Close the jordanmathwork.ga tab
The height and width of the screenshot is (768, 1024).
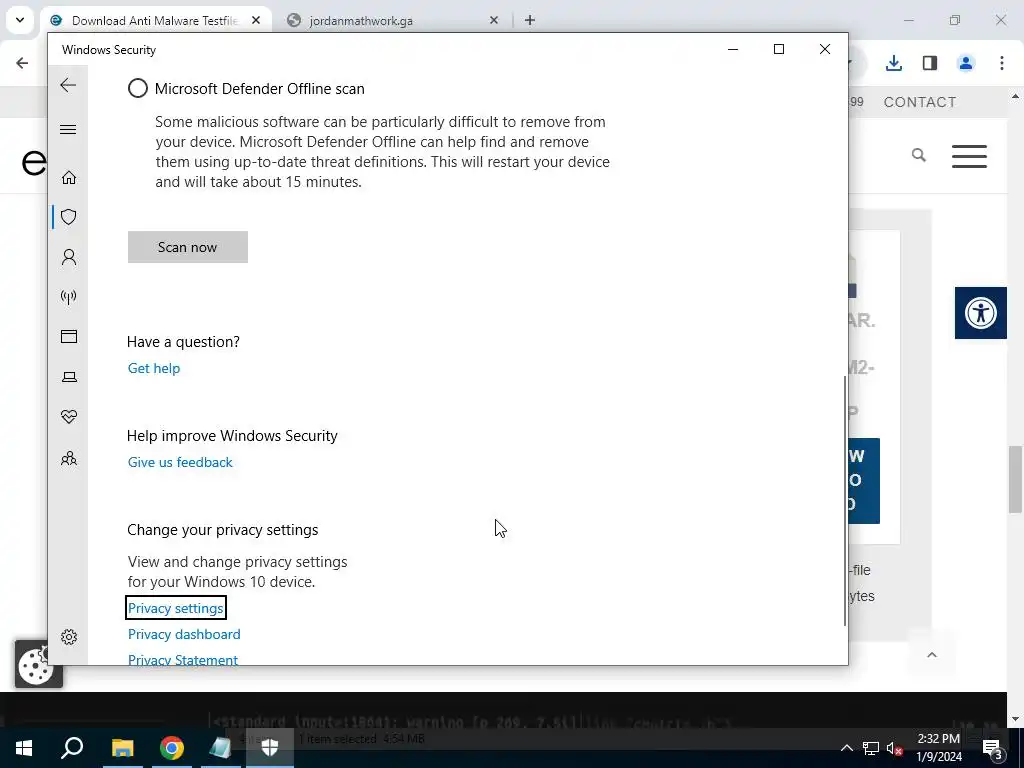tap(494, 21)
